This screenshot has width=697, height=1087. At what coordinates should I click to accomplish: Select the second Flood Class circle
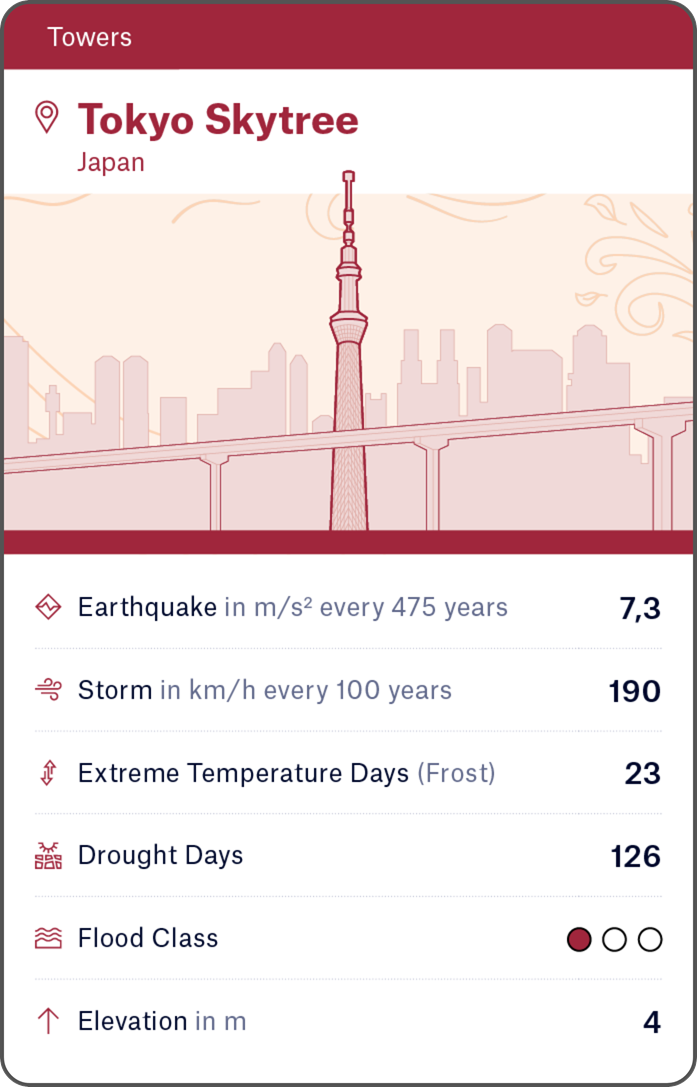[615, 939]
